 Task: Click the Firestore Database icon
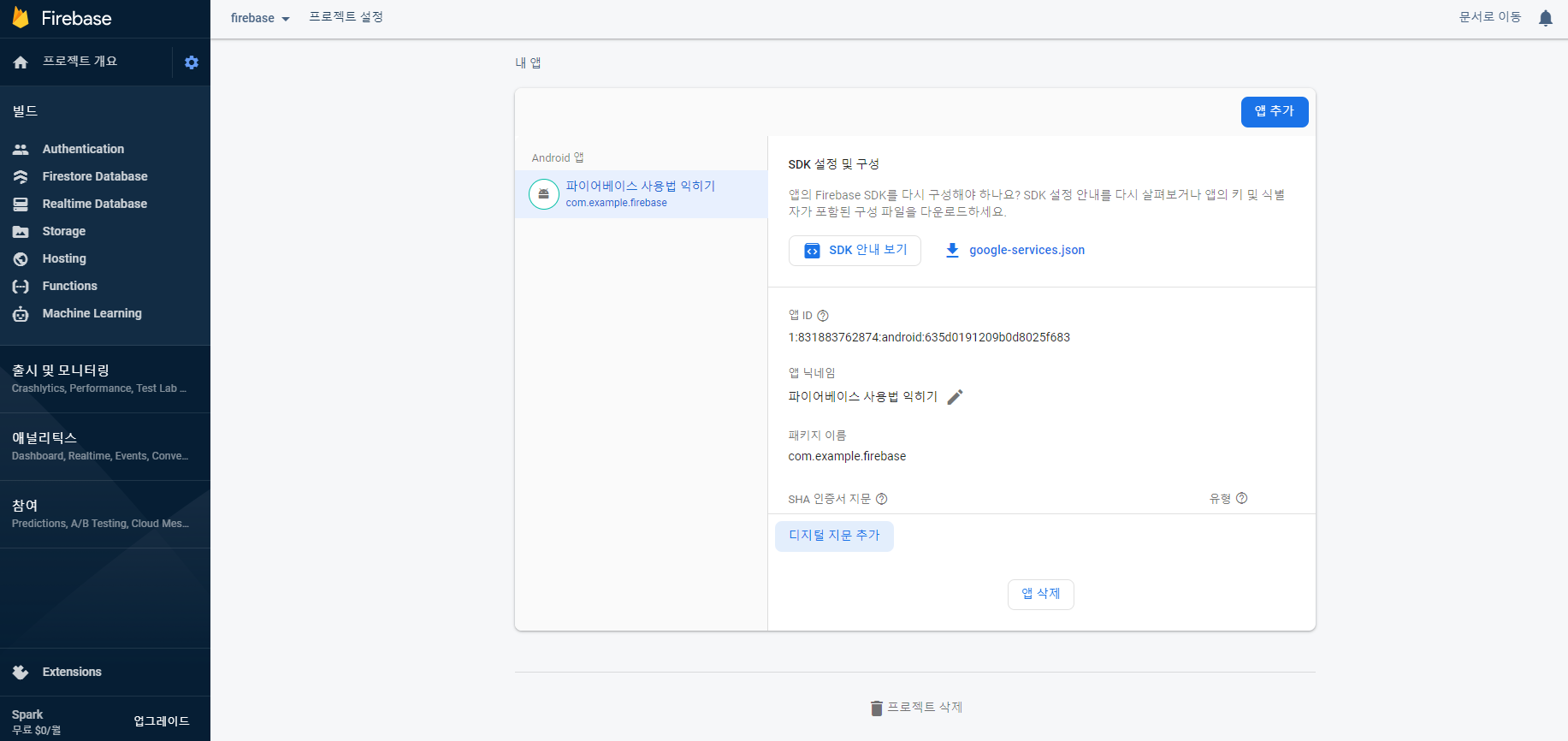pyautogui.click(x=21, y=176)
